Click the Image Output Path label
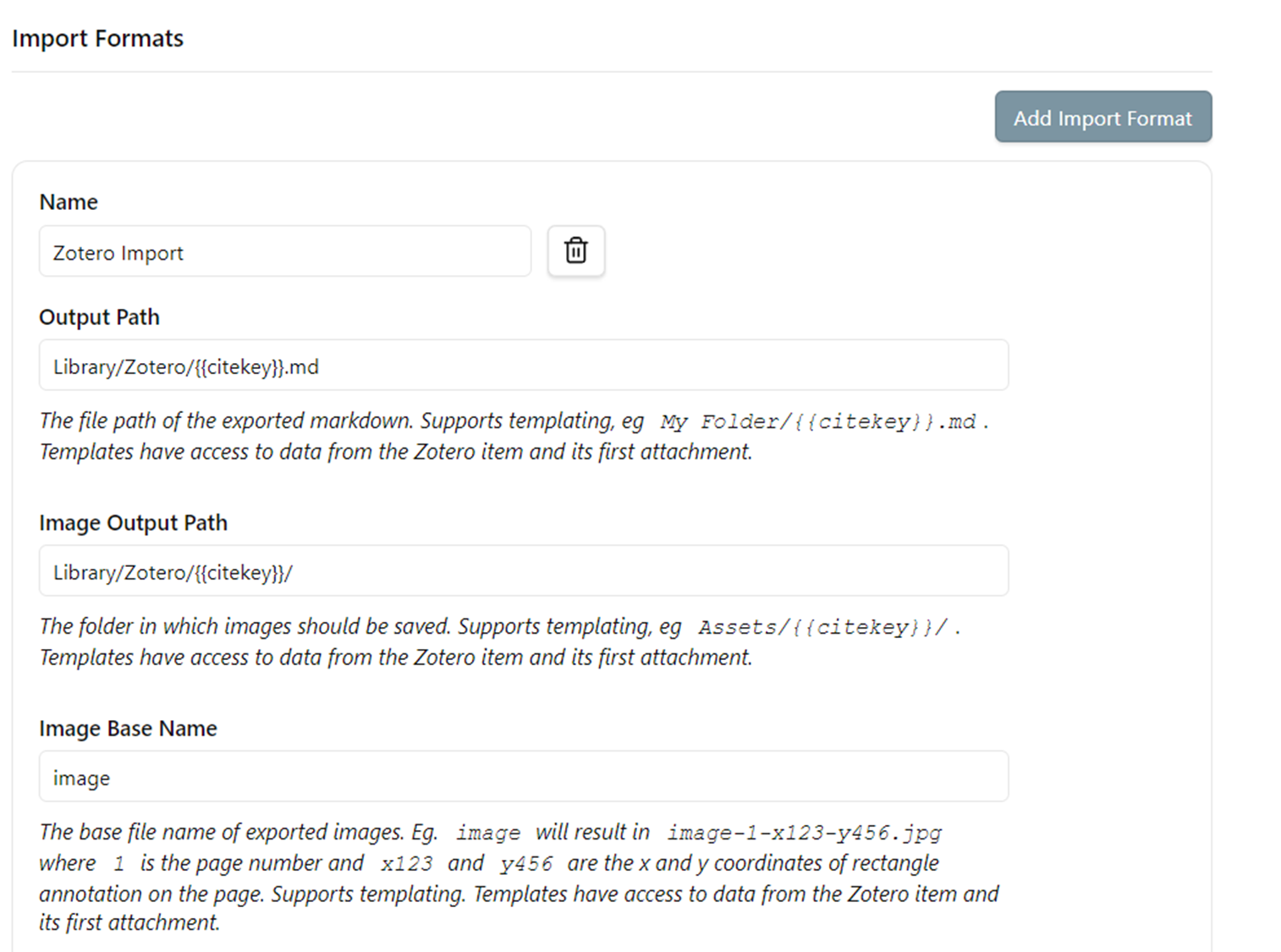Viewport: 1281px width, 952px height. point(133,523)
